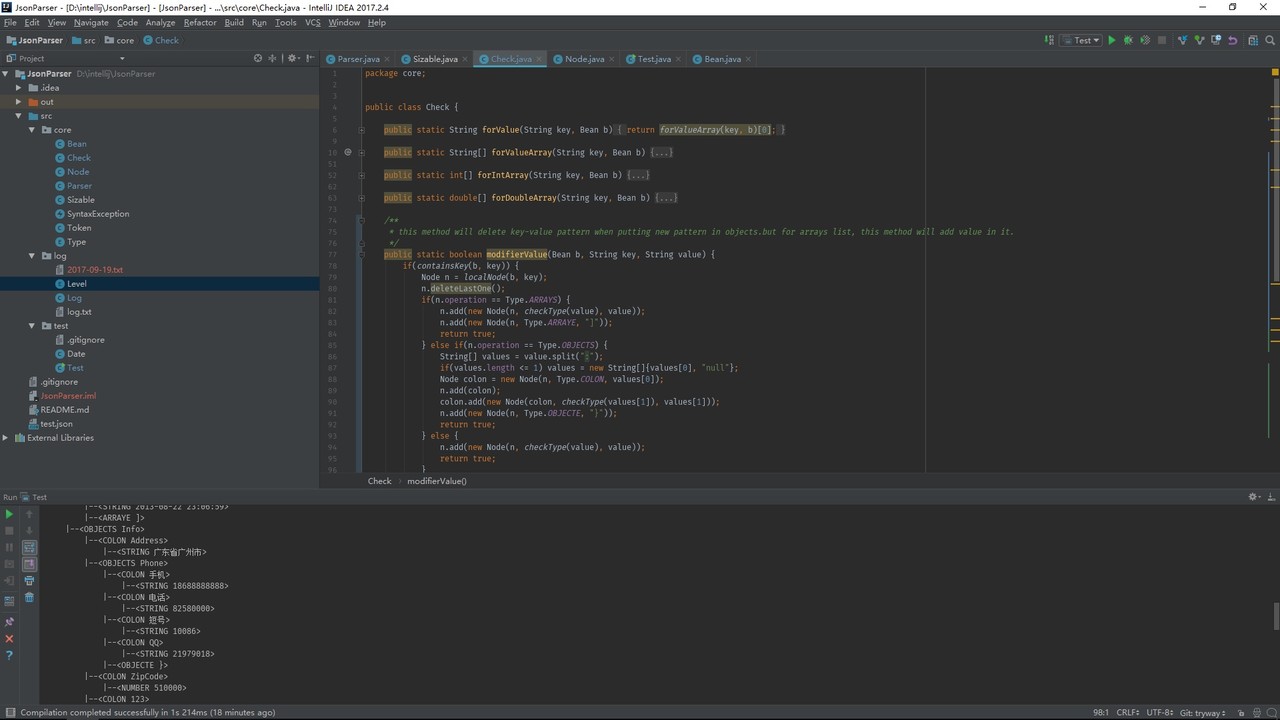Image resolution: width=1280 pixels, height=720 pixels.
Task: Start Debug for the Test configuration
Action: 1128,40
